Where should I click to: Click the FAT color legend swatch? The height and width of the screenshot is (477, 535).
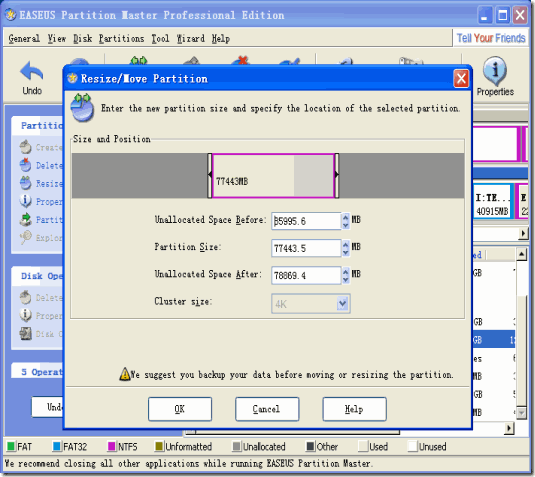[11, 446]
